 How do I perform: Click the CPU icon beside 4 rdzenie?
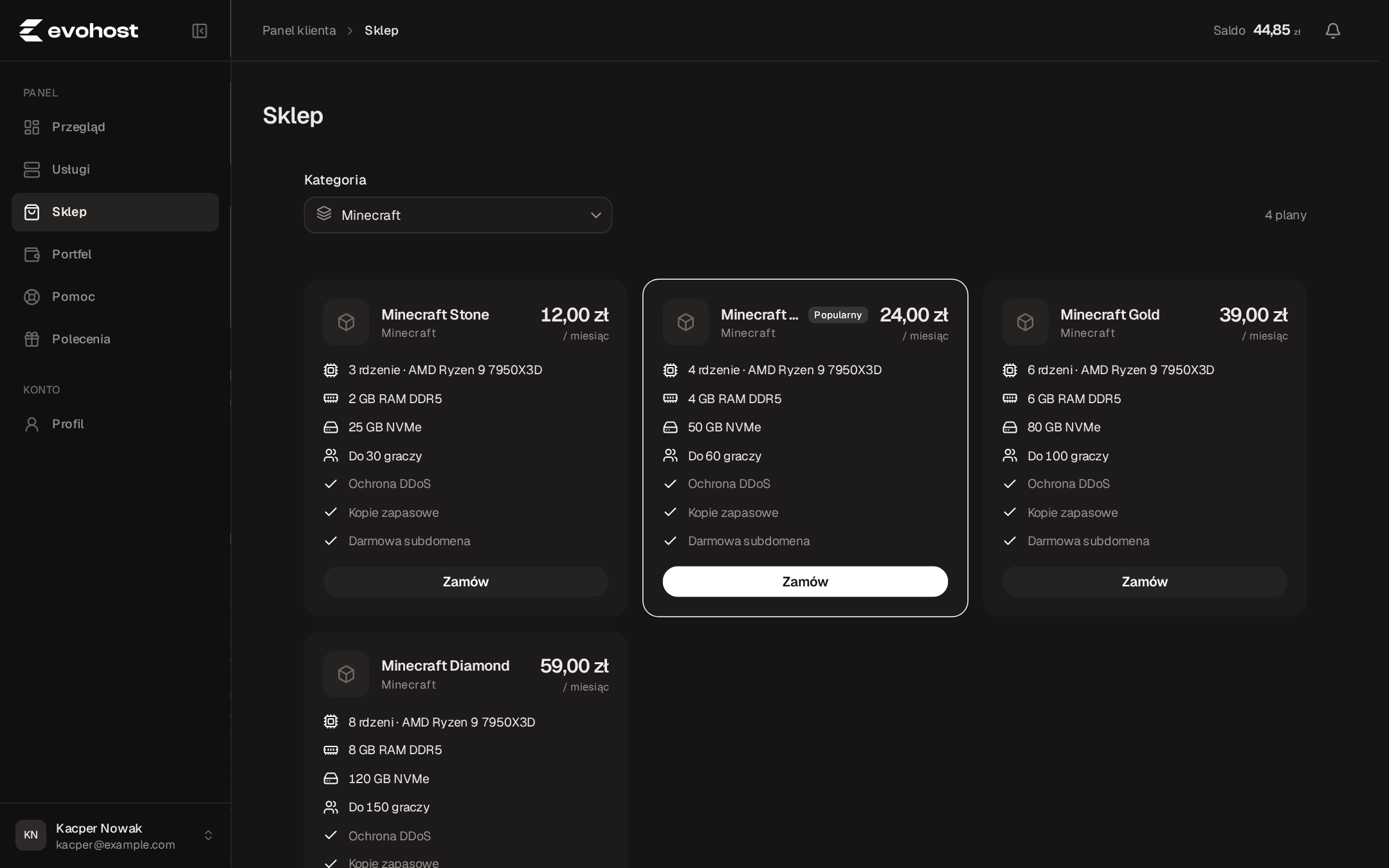pos(670,370)
